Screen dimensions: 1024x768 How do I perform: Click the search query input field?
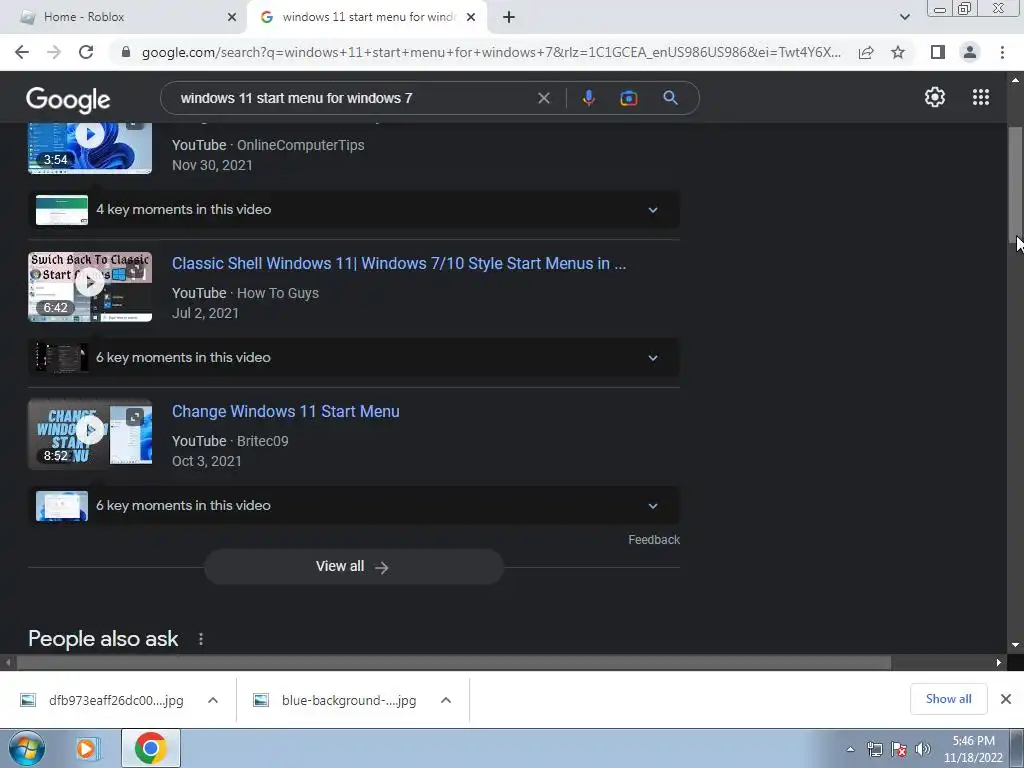(x=353, y=98)
